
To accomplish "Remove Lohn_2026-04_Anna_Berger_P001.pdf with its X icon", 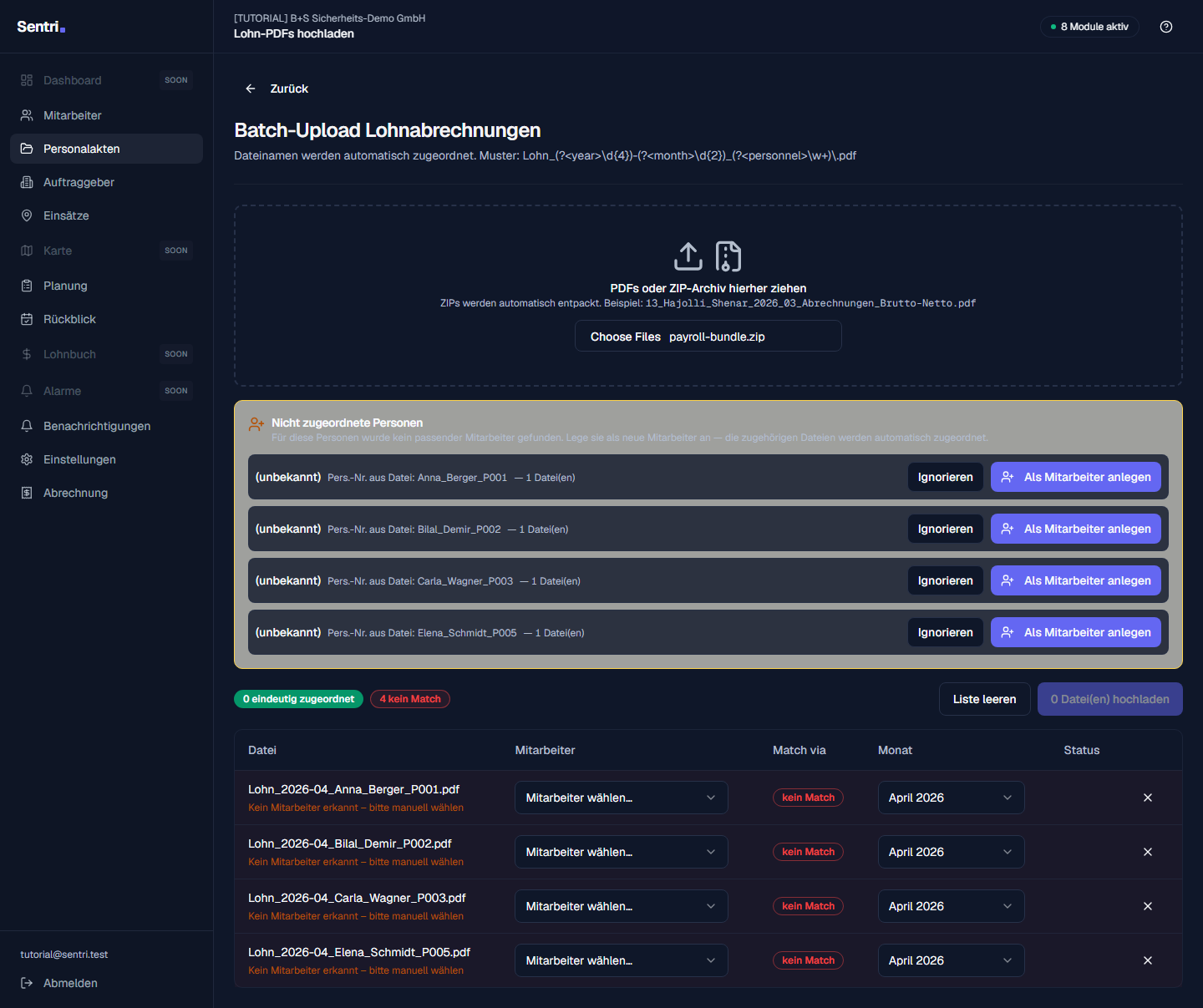I will pyautogui.click(x=1148, y=798).
